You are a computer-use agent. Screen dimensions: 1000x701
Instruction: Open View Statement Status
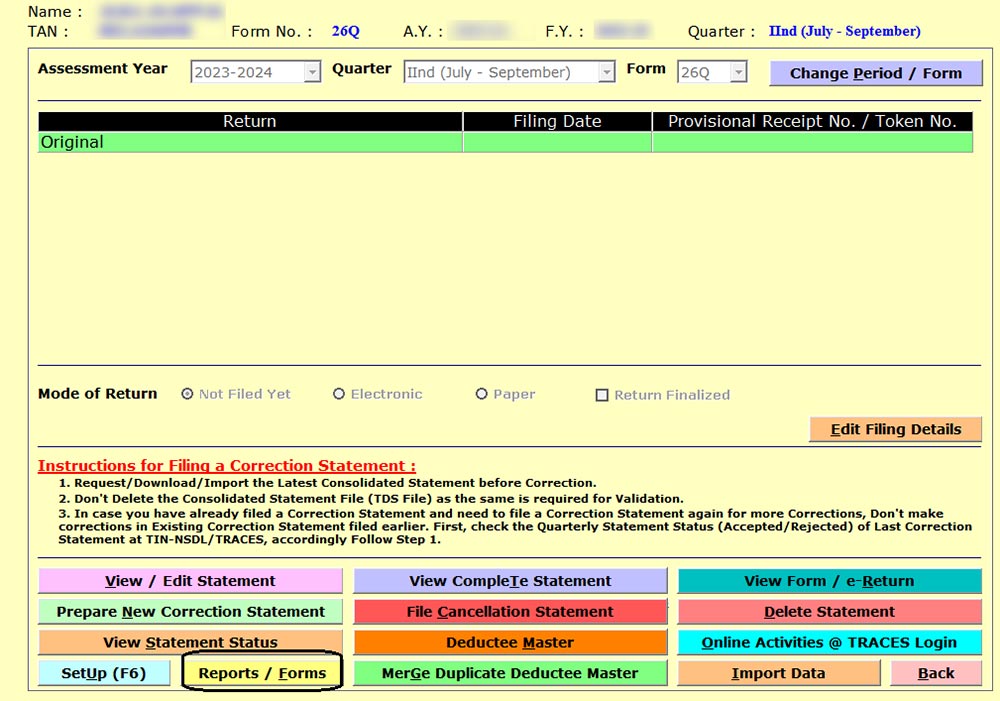pos(190,642)
